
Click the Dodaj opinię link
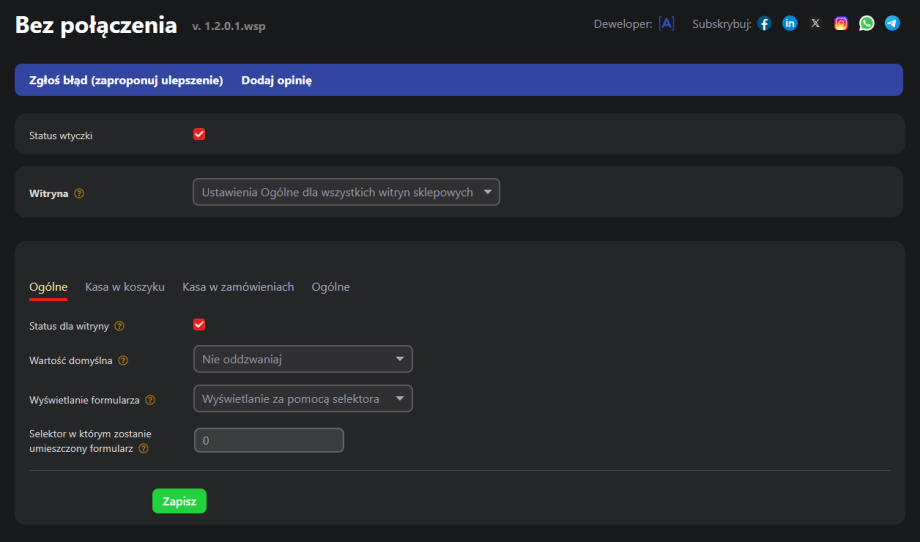(x=277, y=80)
